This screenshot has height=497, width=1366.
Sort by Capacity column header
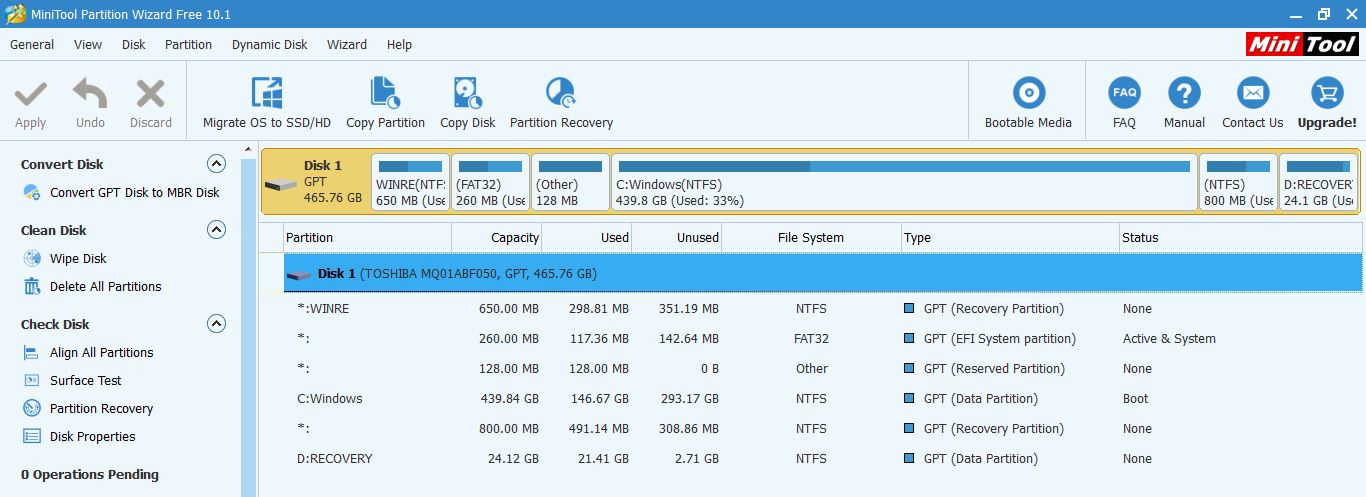pyautogui.click(x=497, y=238)
